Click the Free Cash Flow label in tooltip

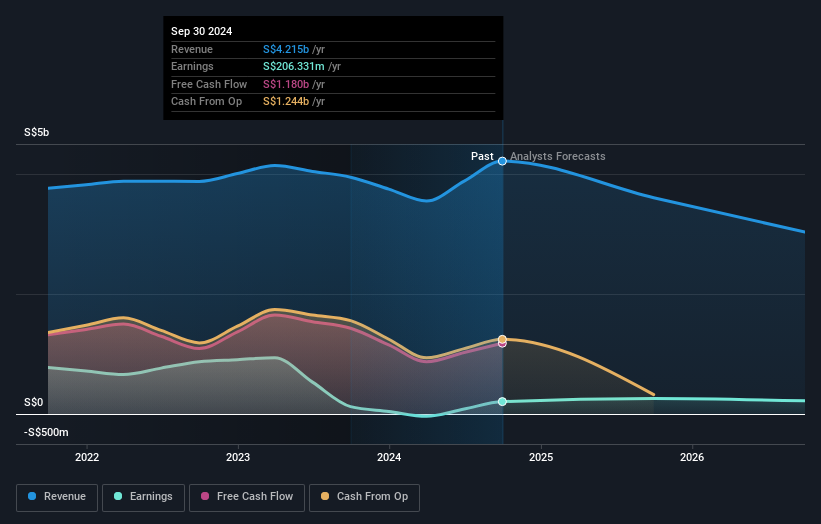209,84
